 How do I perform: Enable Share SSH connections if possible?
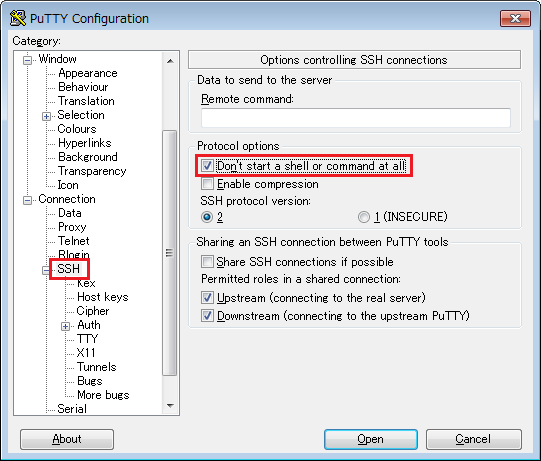pos(207,262)
